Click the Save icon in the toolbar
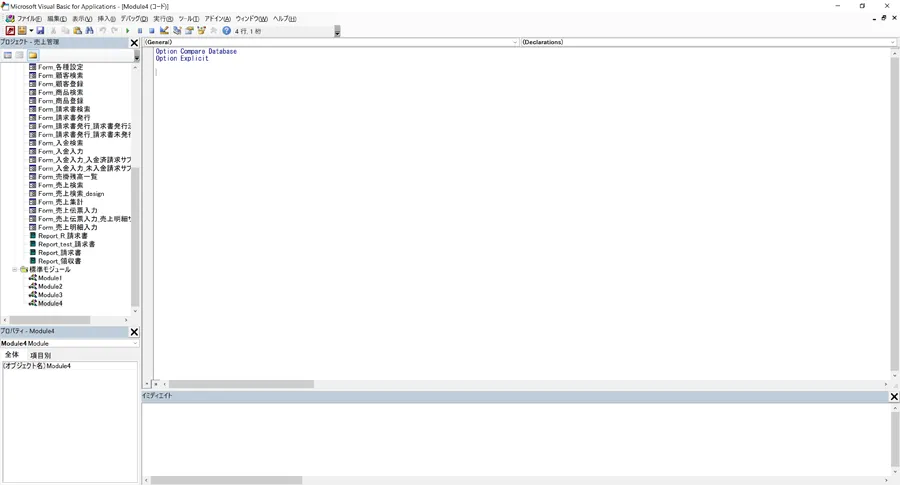 41,31
